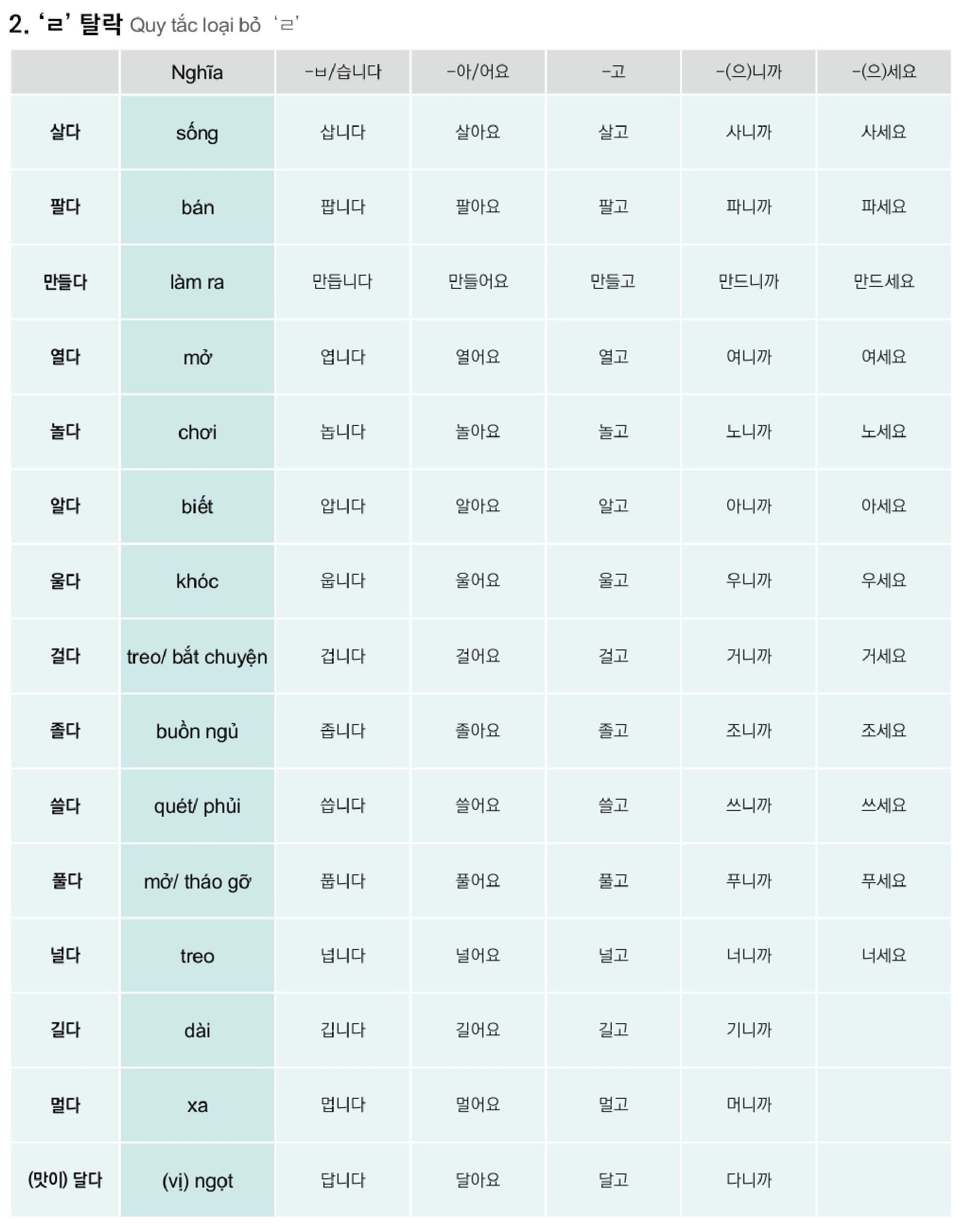958x1232 pixels.
Task: Select the cell 'quét/ phủi'
Action: (x=197, y=806)
